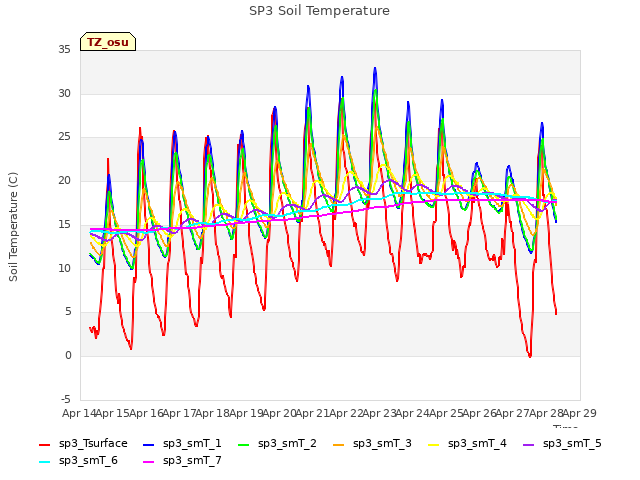640x480 pixels.
Task: Toggle the sp3_smT_5 legend entry
Action: tap(562, 443)
